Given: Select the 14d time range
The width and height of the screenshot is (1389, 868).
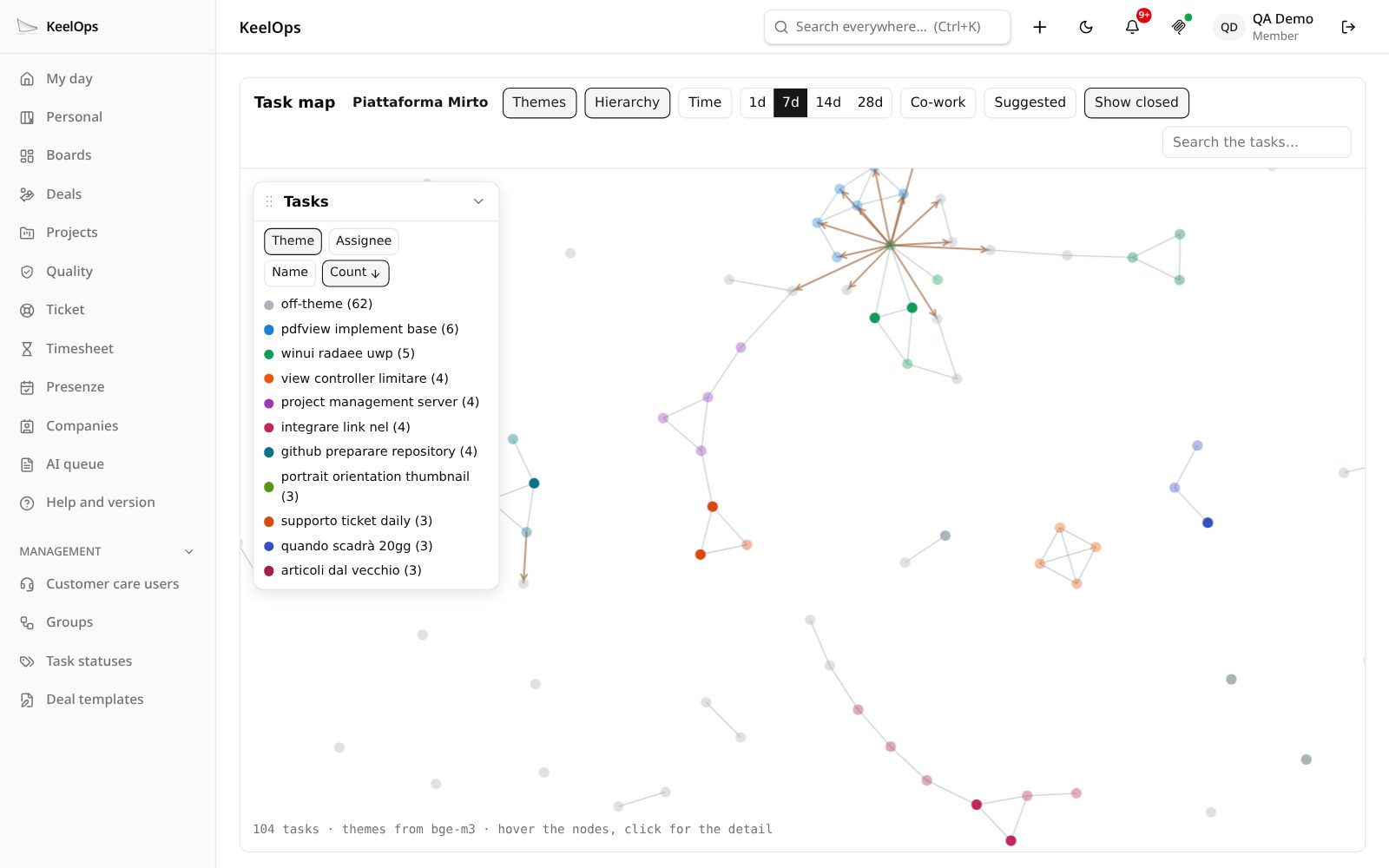Looking at the screenshot, I should tap(828, 102).
